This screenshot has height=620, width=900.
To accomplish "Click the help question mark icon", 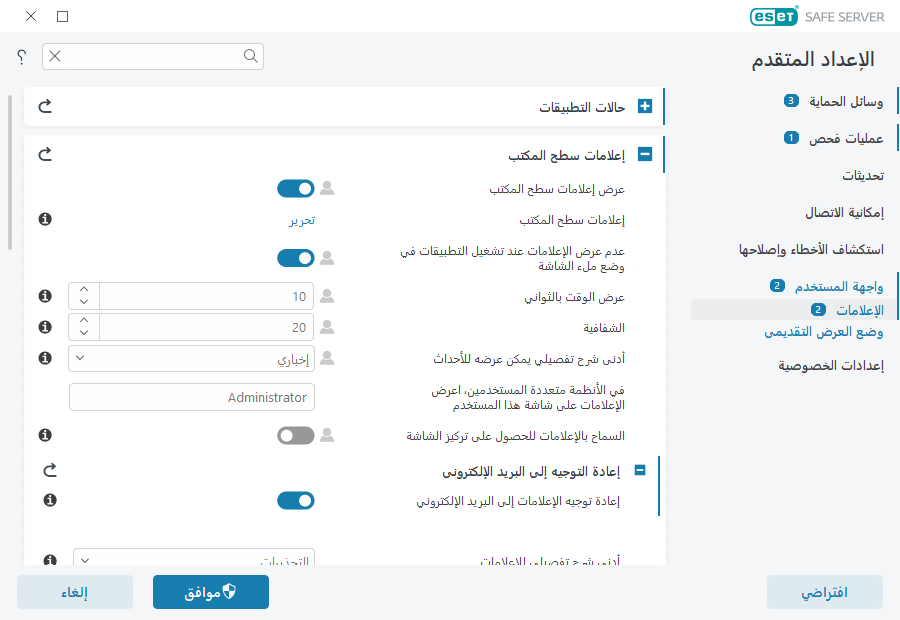I will point(21,57).
